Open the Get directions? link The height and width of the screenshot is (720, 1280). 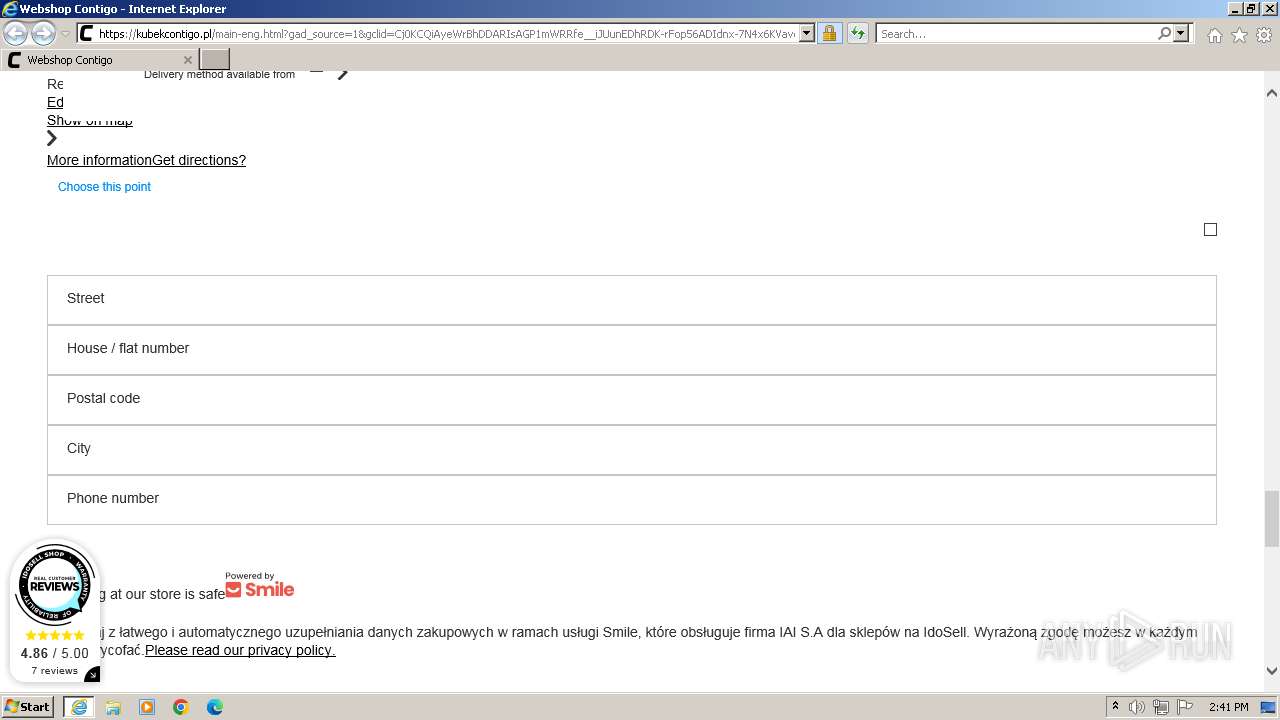click(x=199, y=160)
